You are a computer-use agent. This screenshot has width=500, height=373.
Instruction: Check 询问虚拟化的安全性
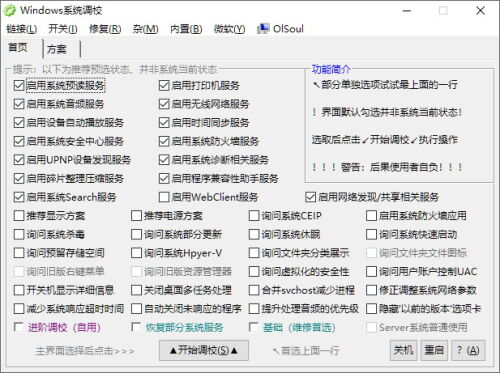tap(254, 271)
